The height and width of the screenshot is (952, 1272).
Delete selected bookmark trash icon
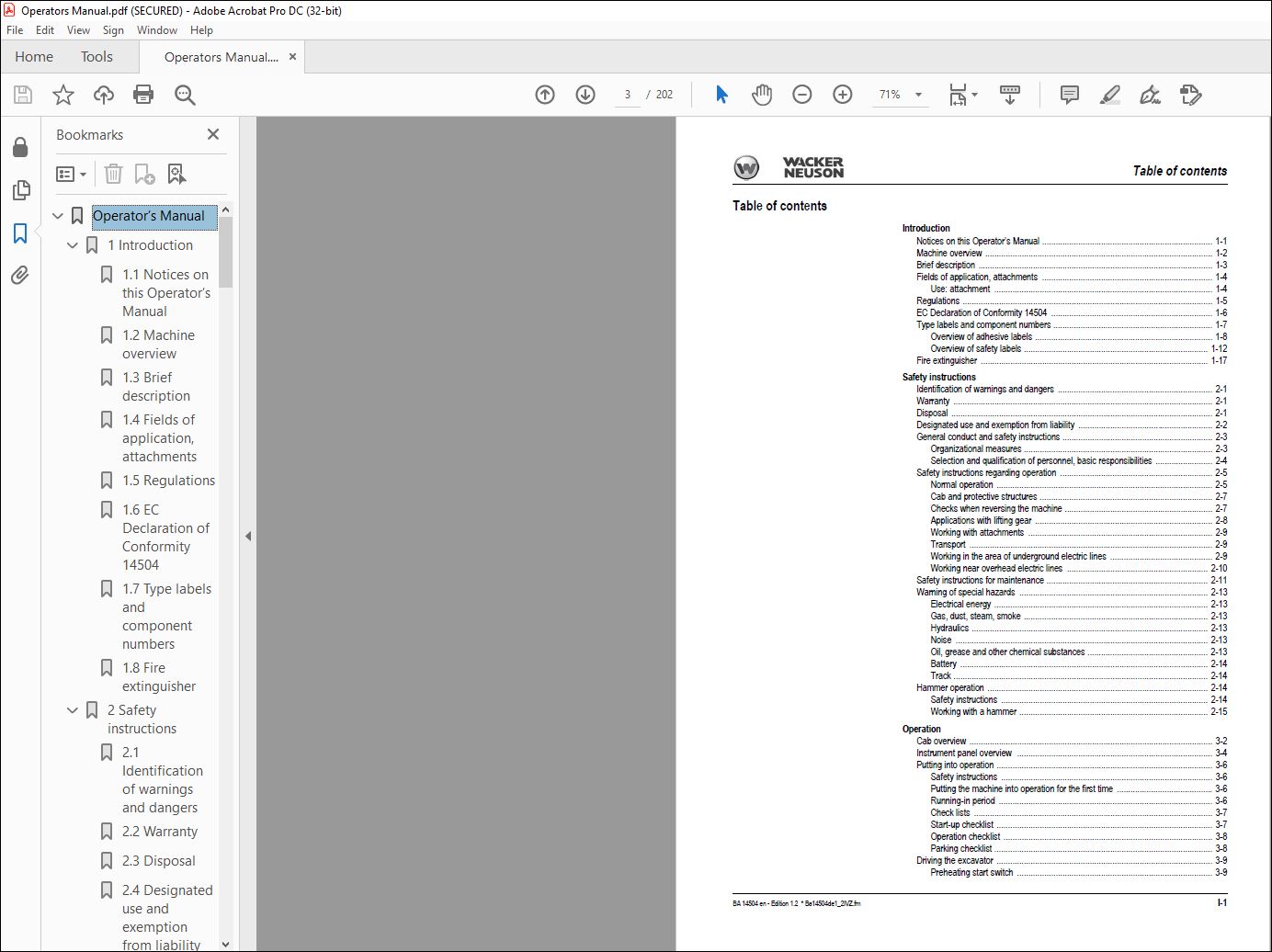(113, 174)
